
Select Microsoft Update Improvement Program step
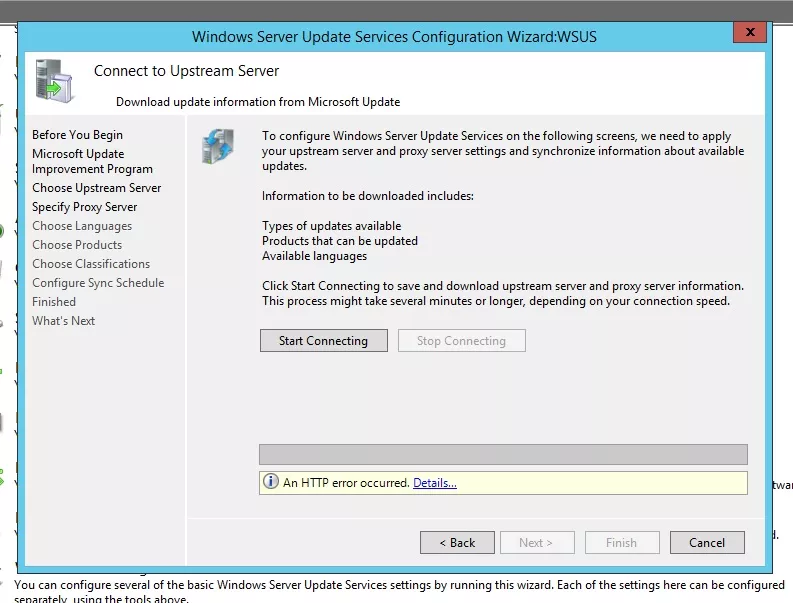click(92, 161)
